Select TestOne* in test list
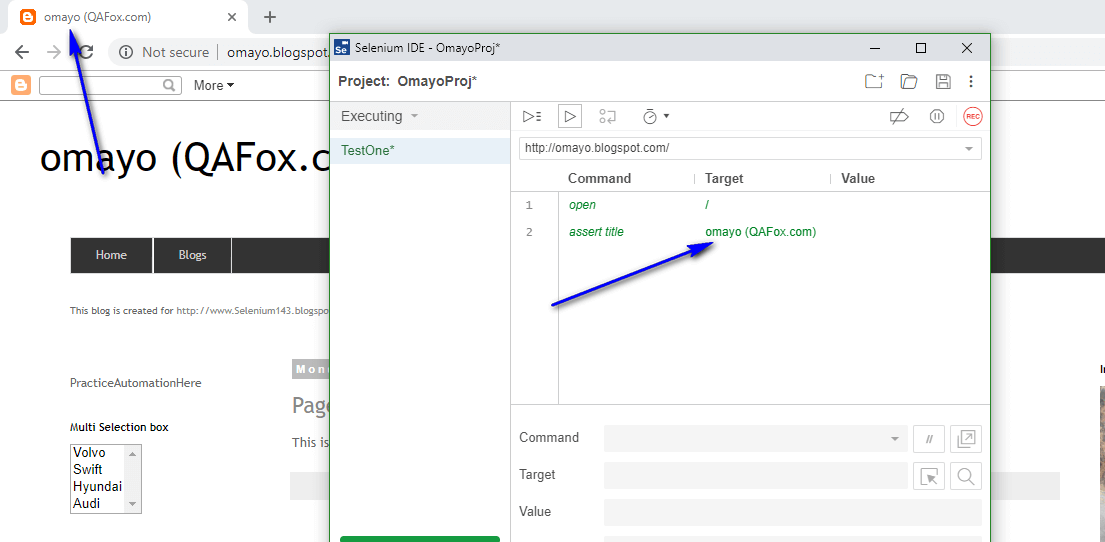The width and height of the screenshot is (1105, 542). 421,150
